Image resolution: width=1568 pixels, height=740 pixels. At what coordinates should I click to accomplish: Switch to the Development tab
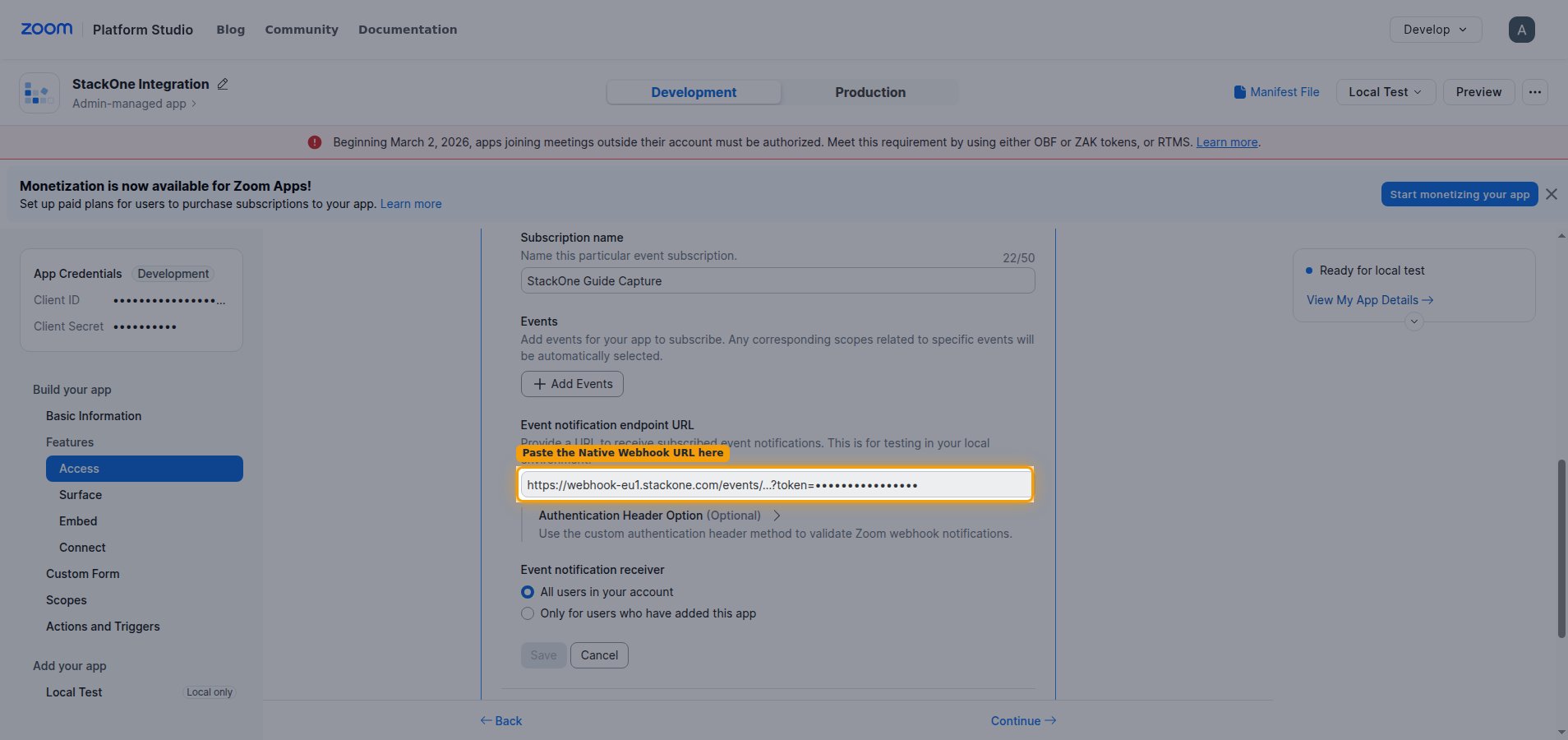tap(694, 92)
